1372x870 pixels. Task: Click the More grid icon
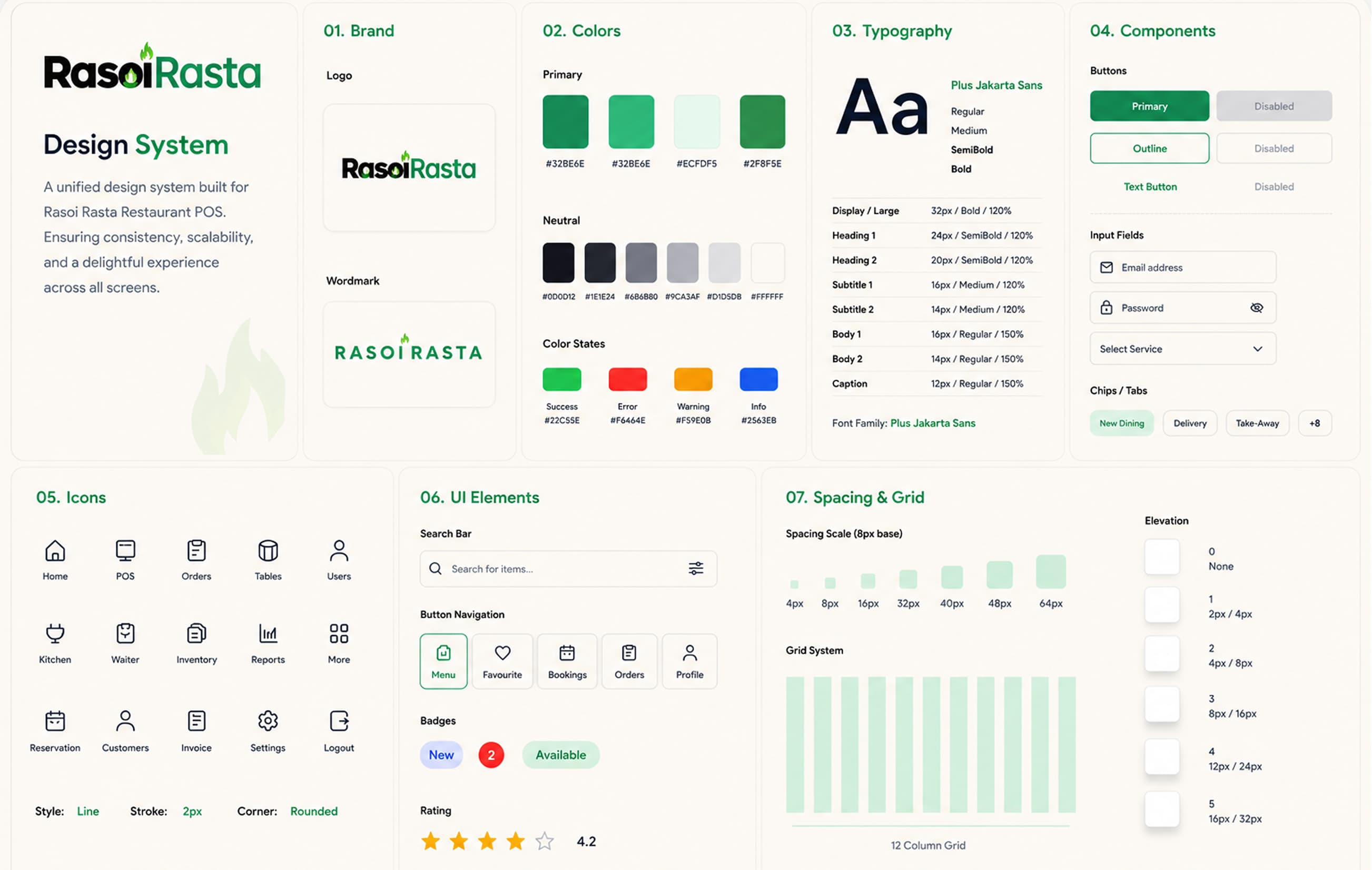pyautogui.click(x=339, y=634)
